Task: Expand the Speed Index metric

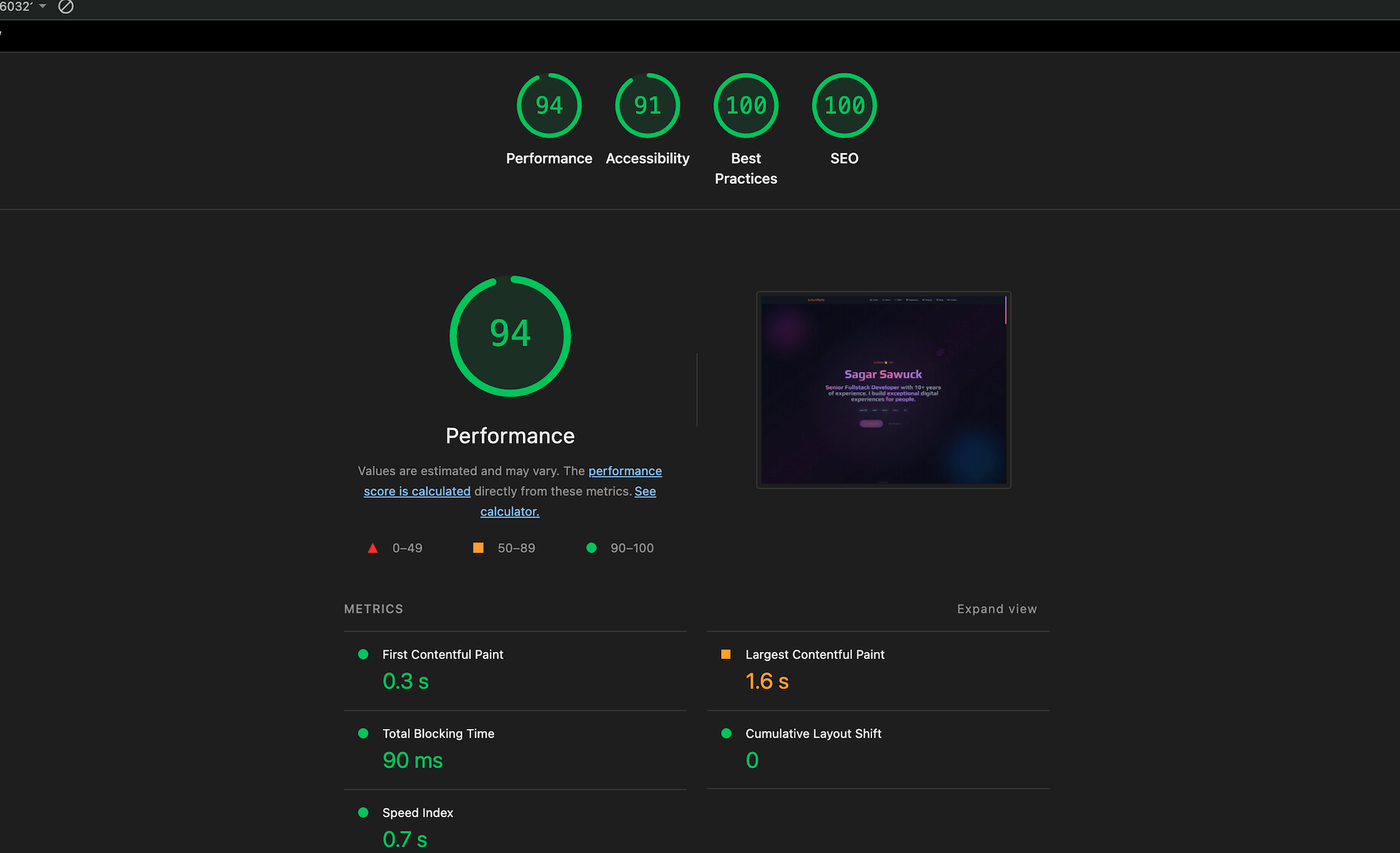Action: pos(418,813)
